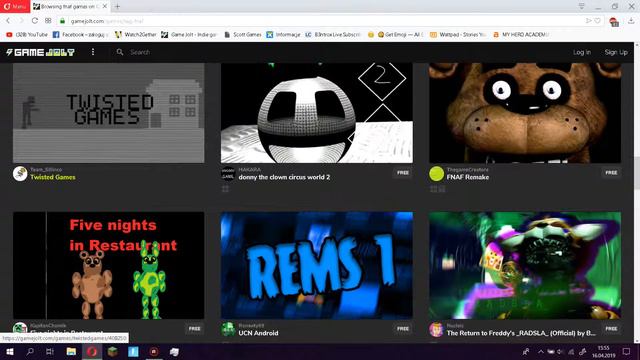
Task: Open the Informacje bookmark
Action: [283, 35]
